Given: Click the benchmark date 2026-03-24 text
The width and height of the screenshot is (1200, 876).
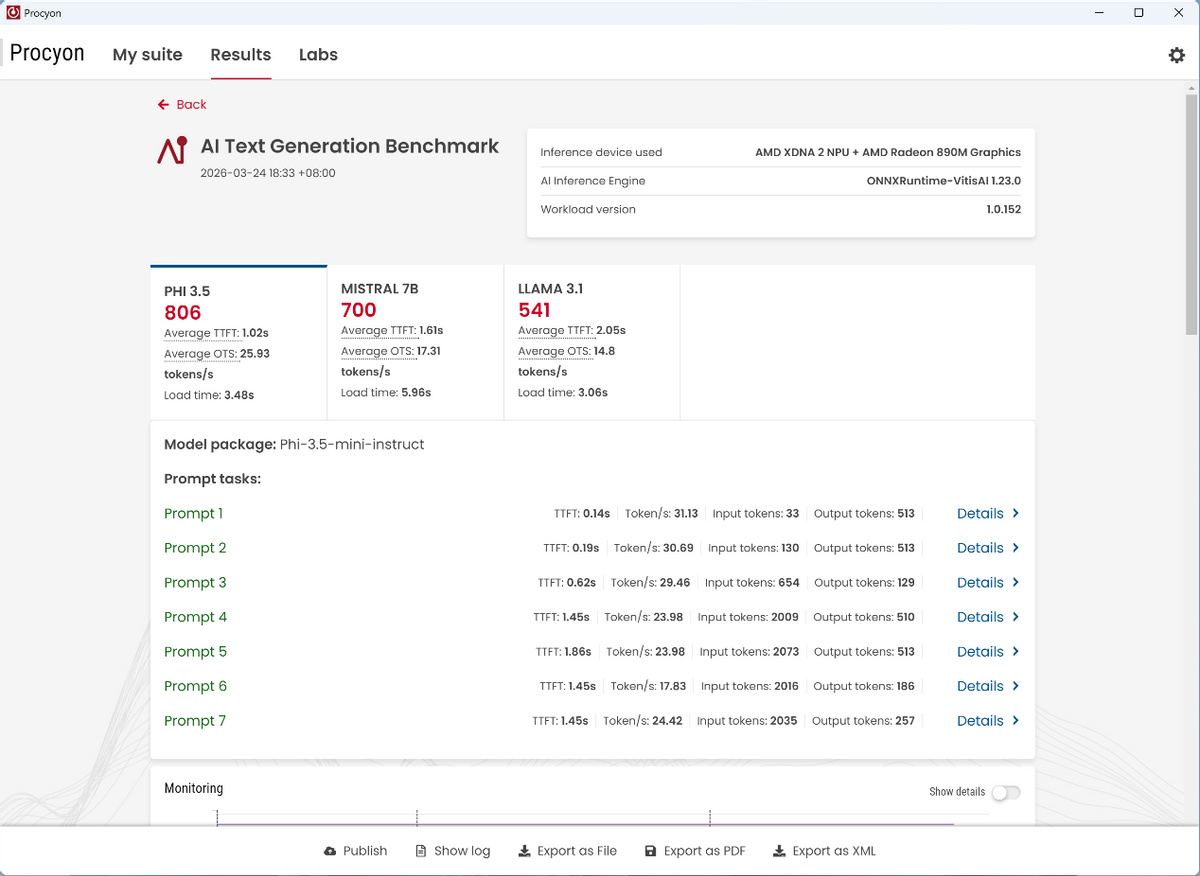Looking at the screenshot, I should point(268,173).
